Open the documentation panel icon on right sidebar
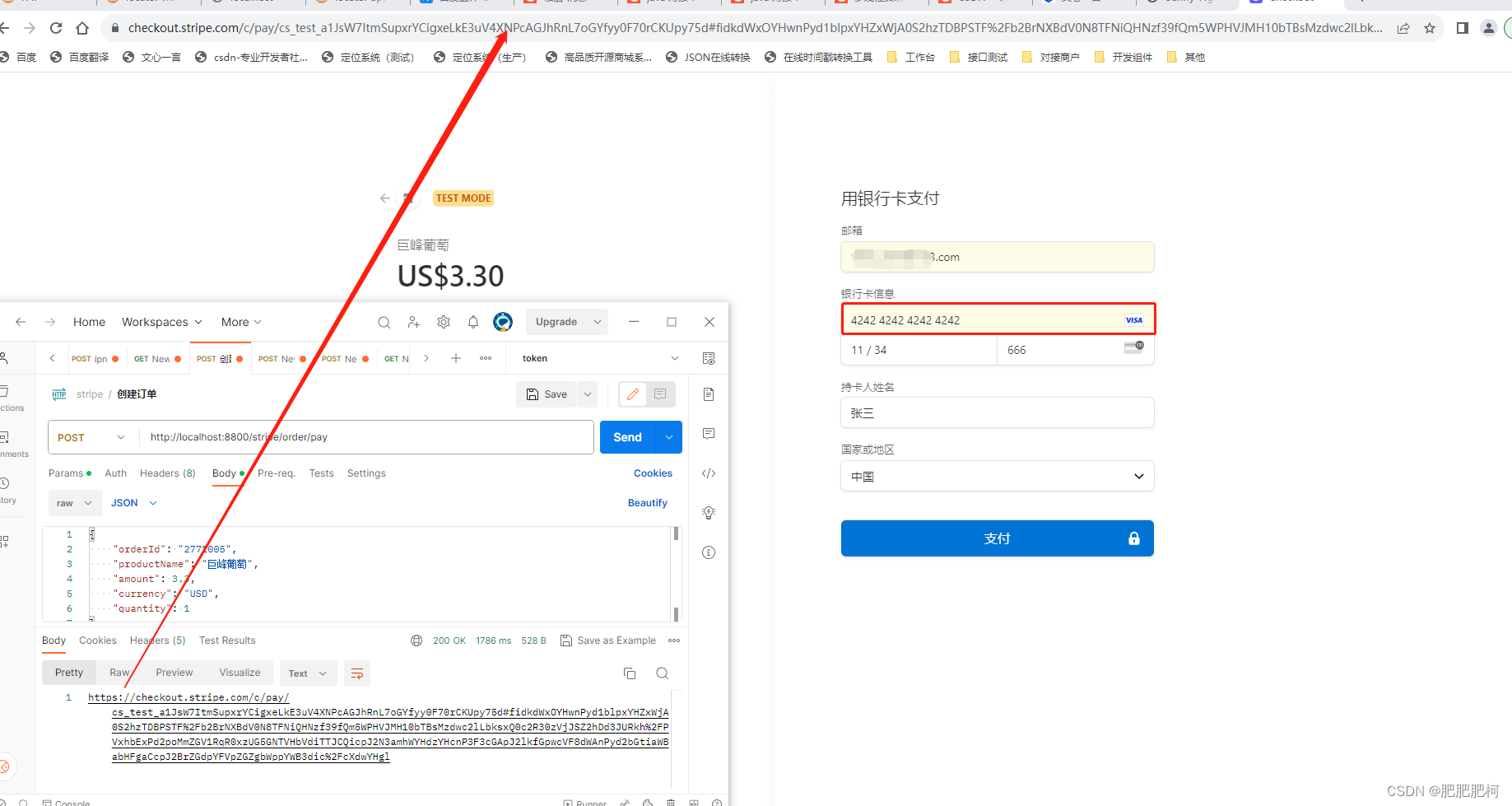Screen dimensions: 1512x806 coord(708,394)
